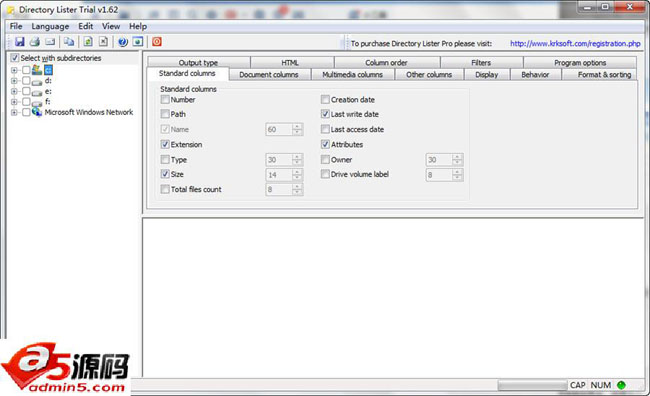Enable the Drive volume label checkbox
650x396 pixels.
pos(325,174)
